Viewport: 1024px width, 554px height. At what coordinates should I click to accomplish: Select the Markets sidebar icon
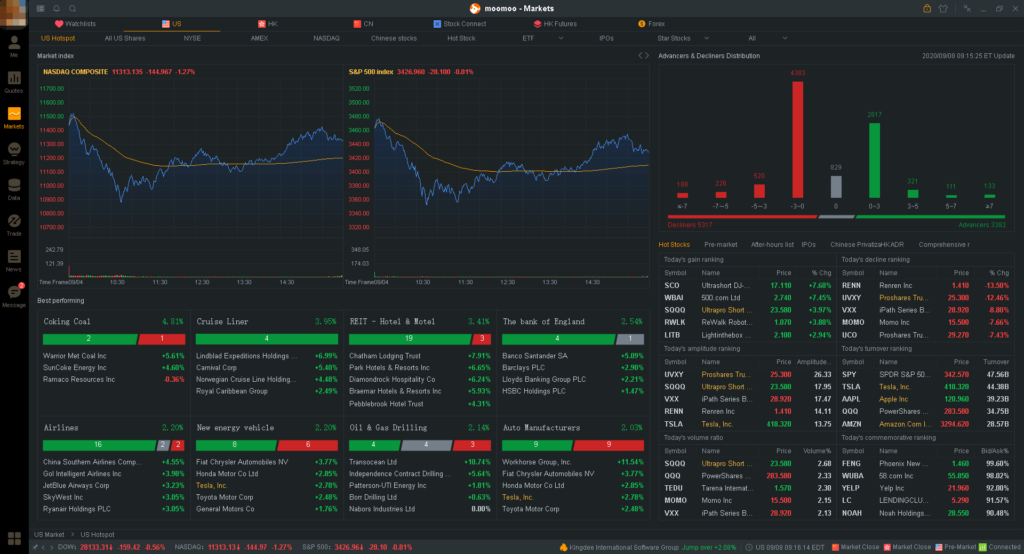click(x=14, y=118)
